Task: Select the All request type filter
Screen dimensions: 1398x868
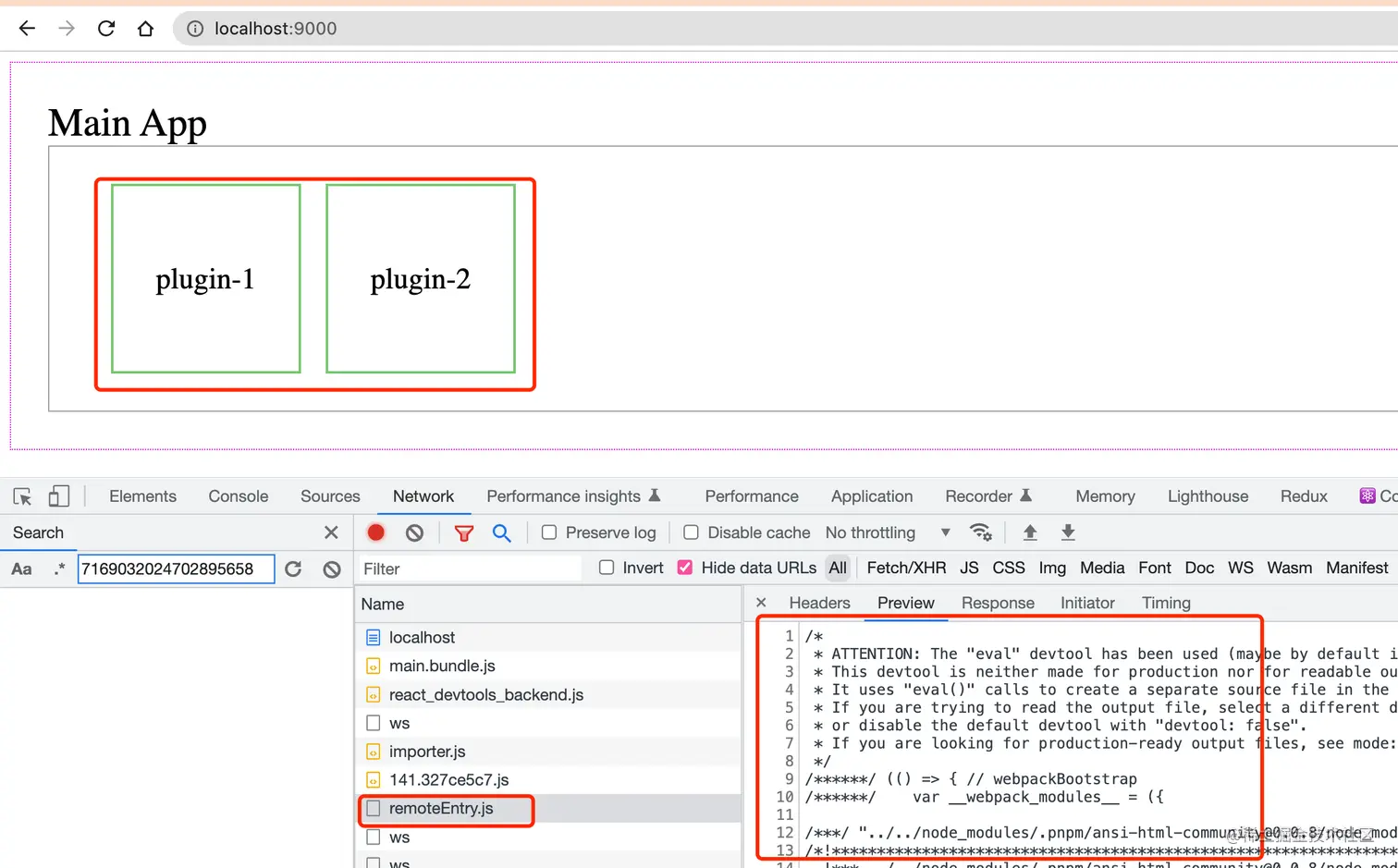Action: coord(838,568)
